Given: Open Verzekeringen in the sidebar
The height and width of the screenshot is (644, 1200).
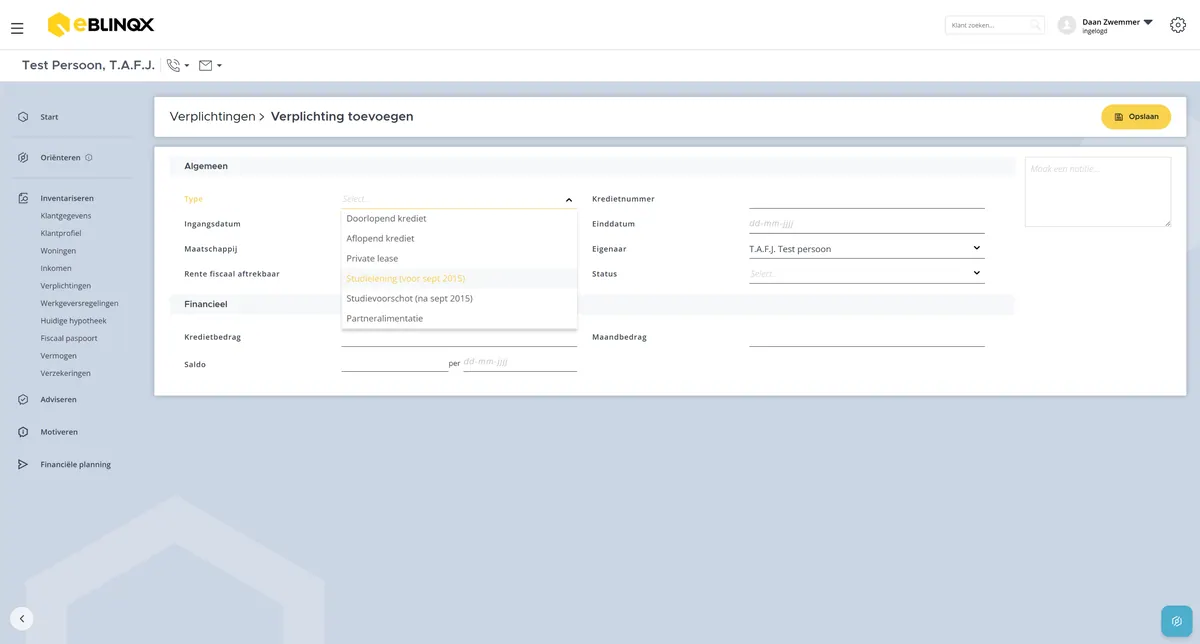Looking at the screenshot, I should [66, 373].
